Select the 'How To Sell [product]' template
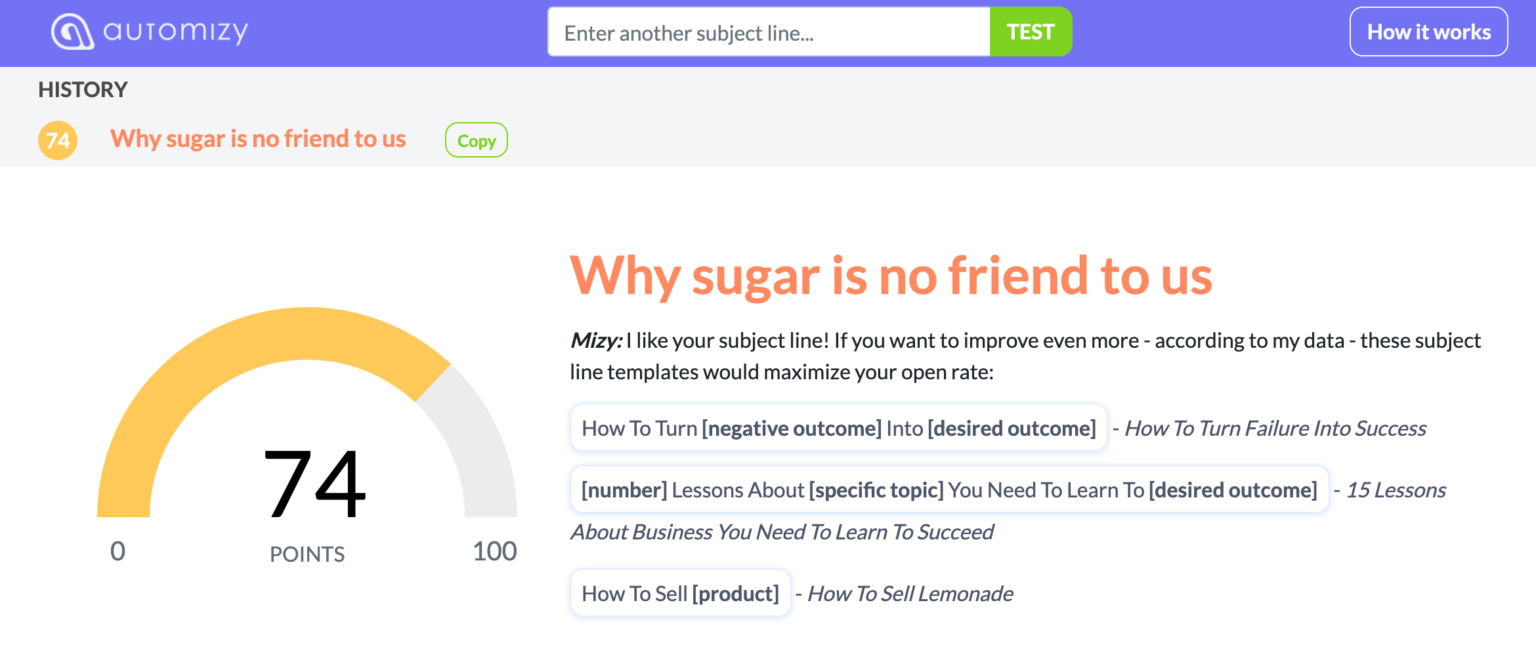The height and width of the screenshot is (672, 1536). tap(680, 594)
